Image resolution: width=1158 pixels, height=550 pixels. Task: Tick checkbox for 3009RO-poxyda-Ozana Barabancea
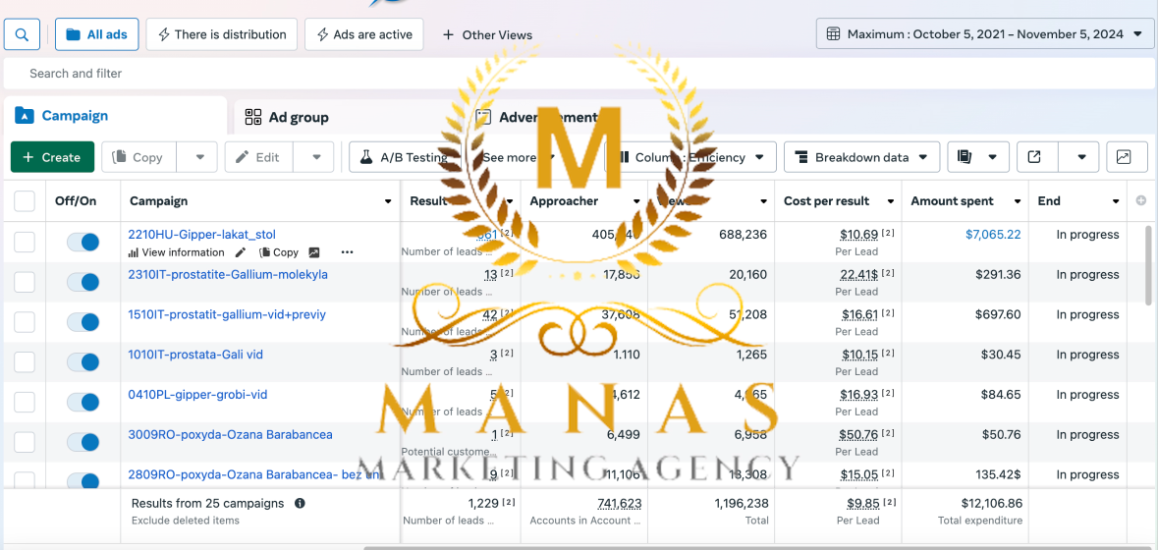[x=24, y=441]
